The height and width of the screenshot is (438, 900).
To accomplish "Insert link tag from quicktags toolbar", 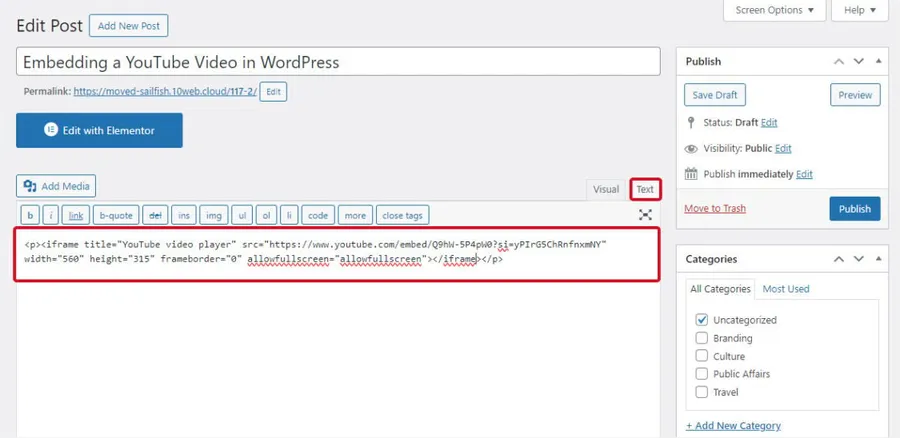I will (76, 215).
